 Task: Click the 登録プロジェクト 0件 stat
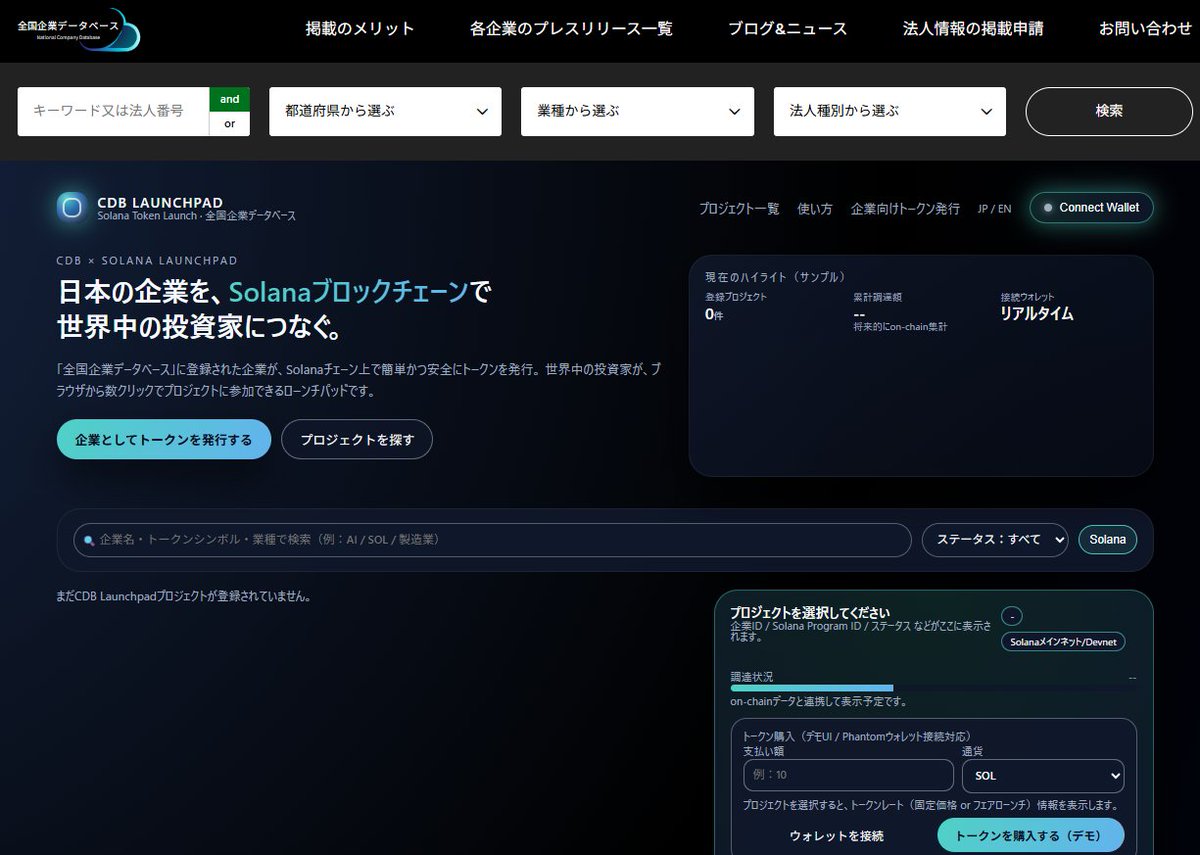coord(736,307)
